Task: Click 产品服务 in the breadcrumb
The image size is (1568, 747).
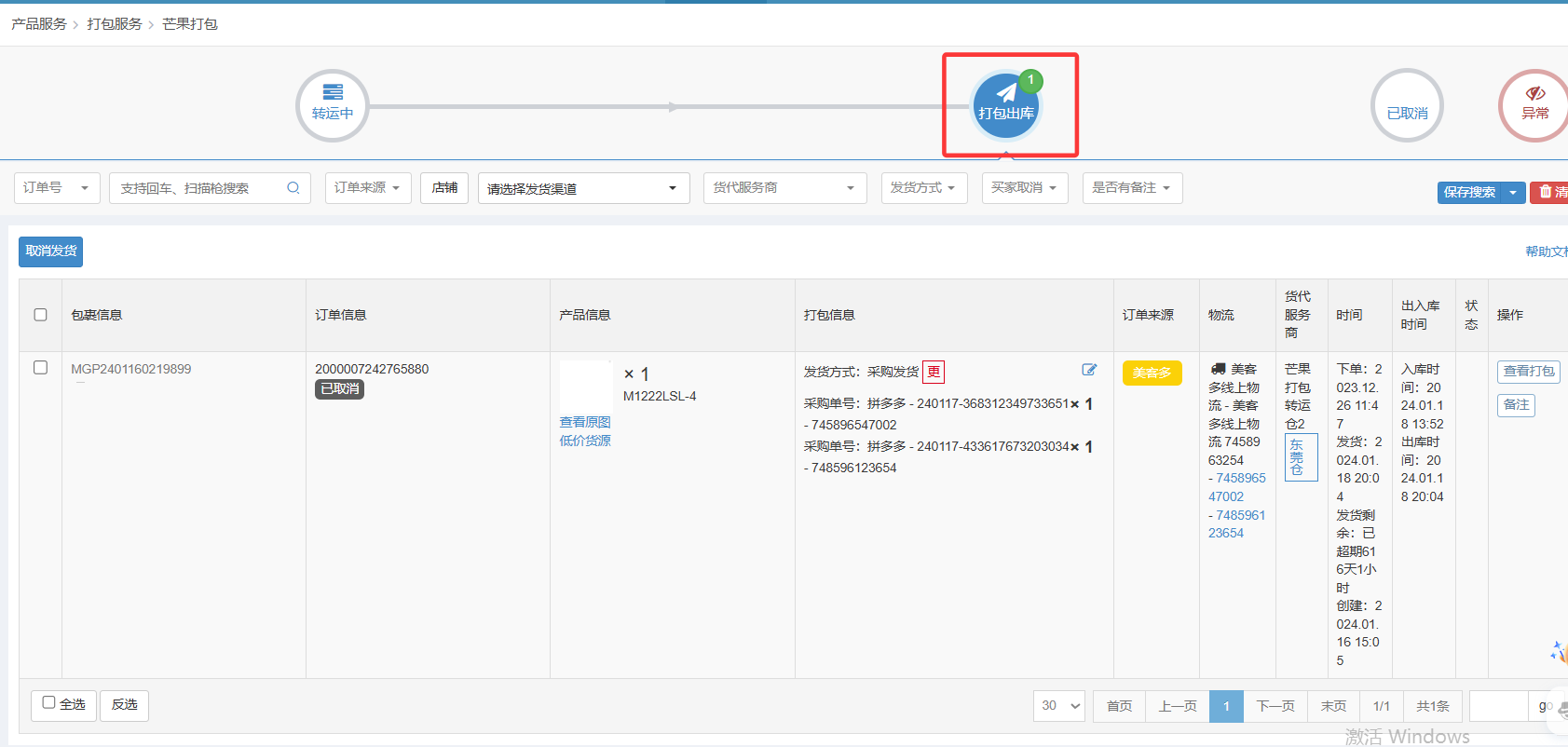Action: (39, 24)
